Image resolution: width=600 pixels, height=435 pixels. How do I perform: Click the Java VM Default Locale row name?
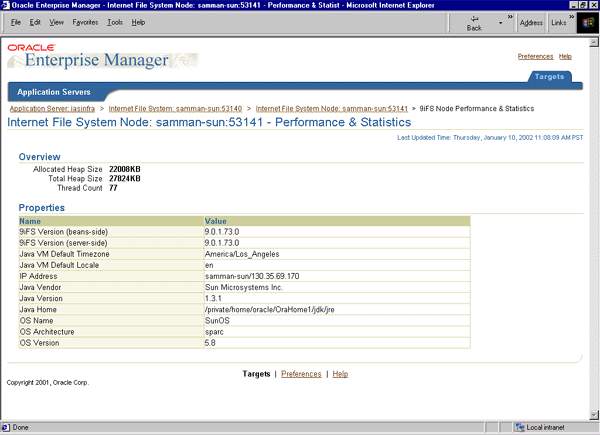(x=59, y=265)
